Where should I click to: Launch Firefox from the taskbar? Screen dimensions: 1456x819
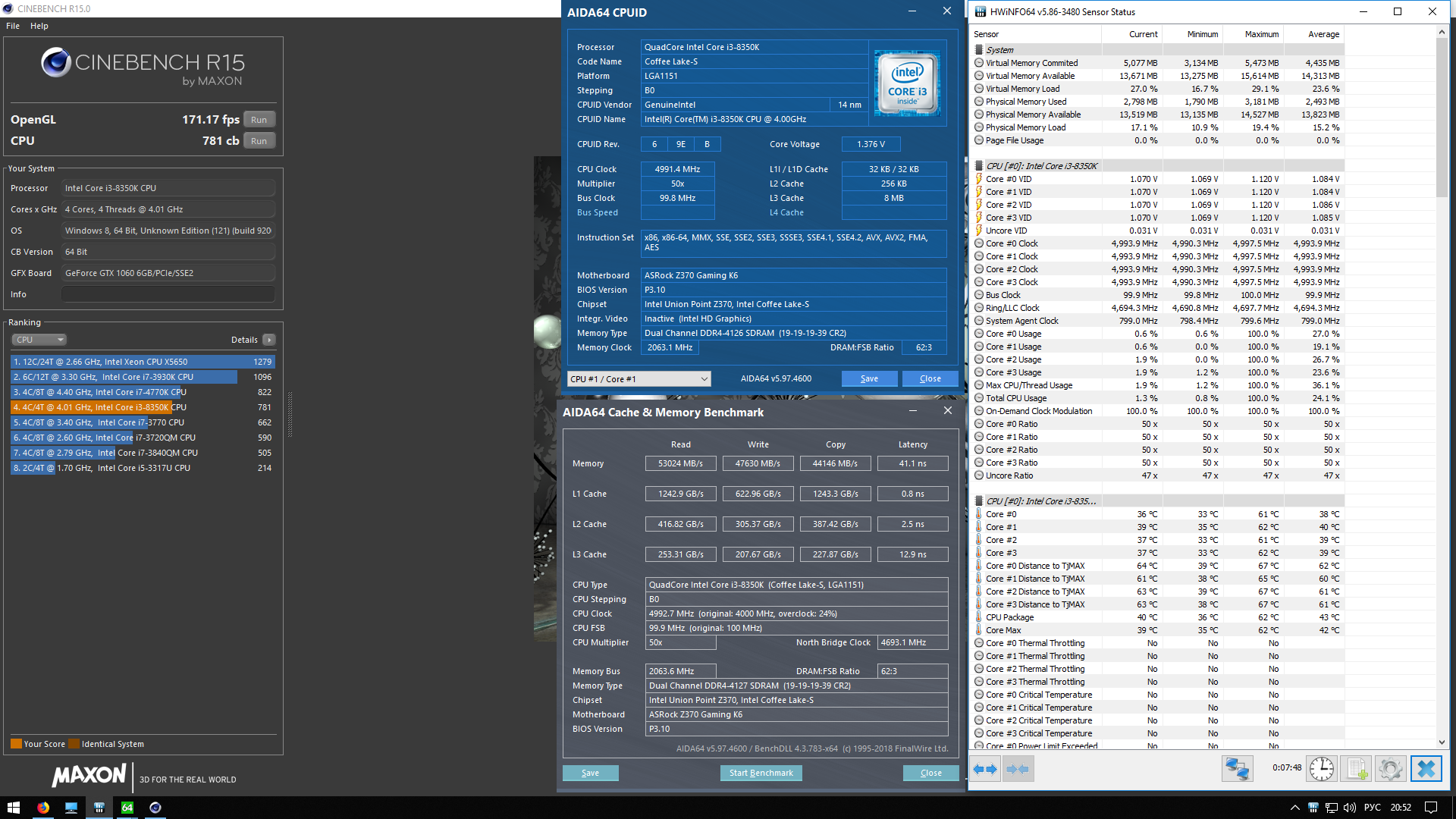pyautogui.click(x=43, y=808)
